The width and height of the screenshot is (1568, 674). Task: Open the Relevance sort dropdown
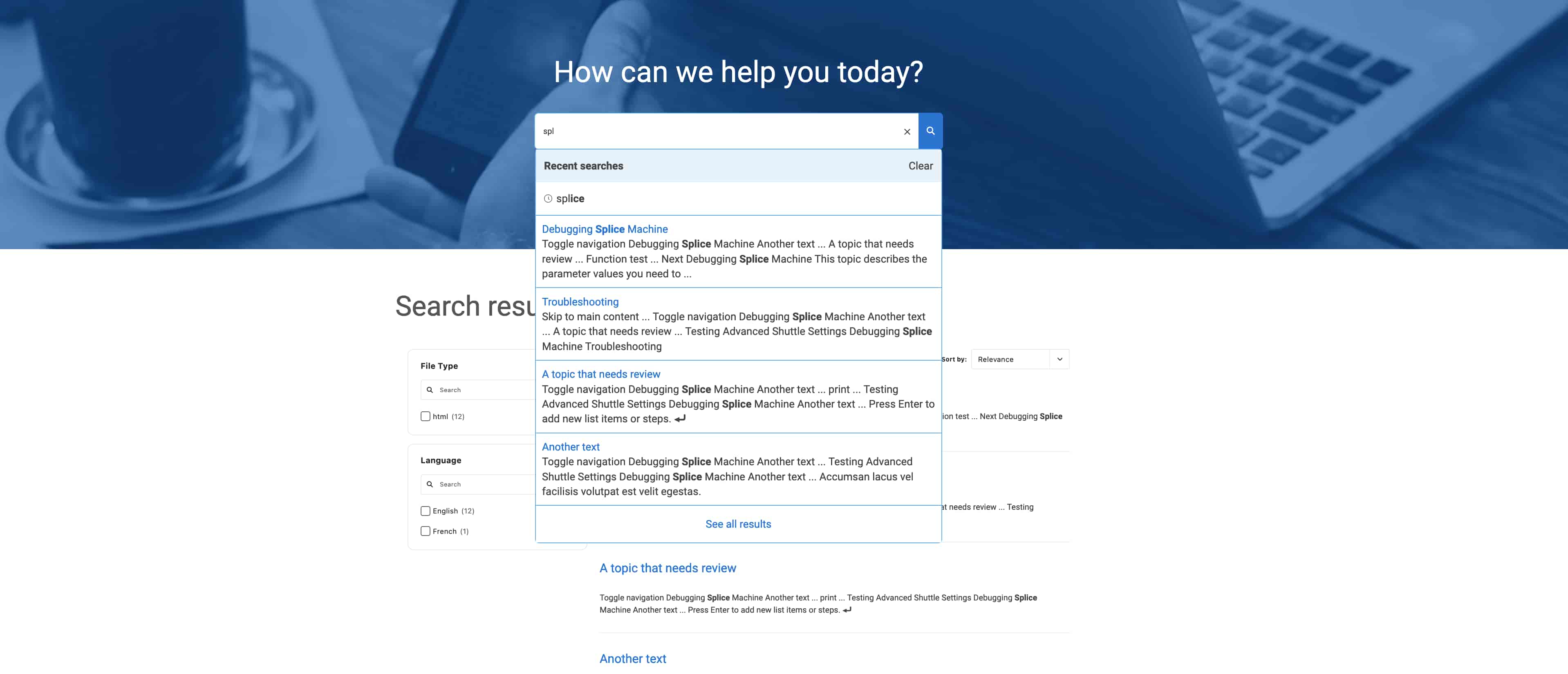click(1010, 359)
